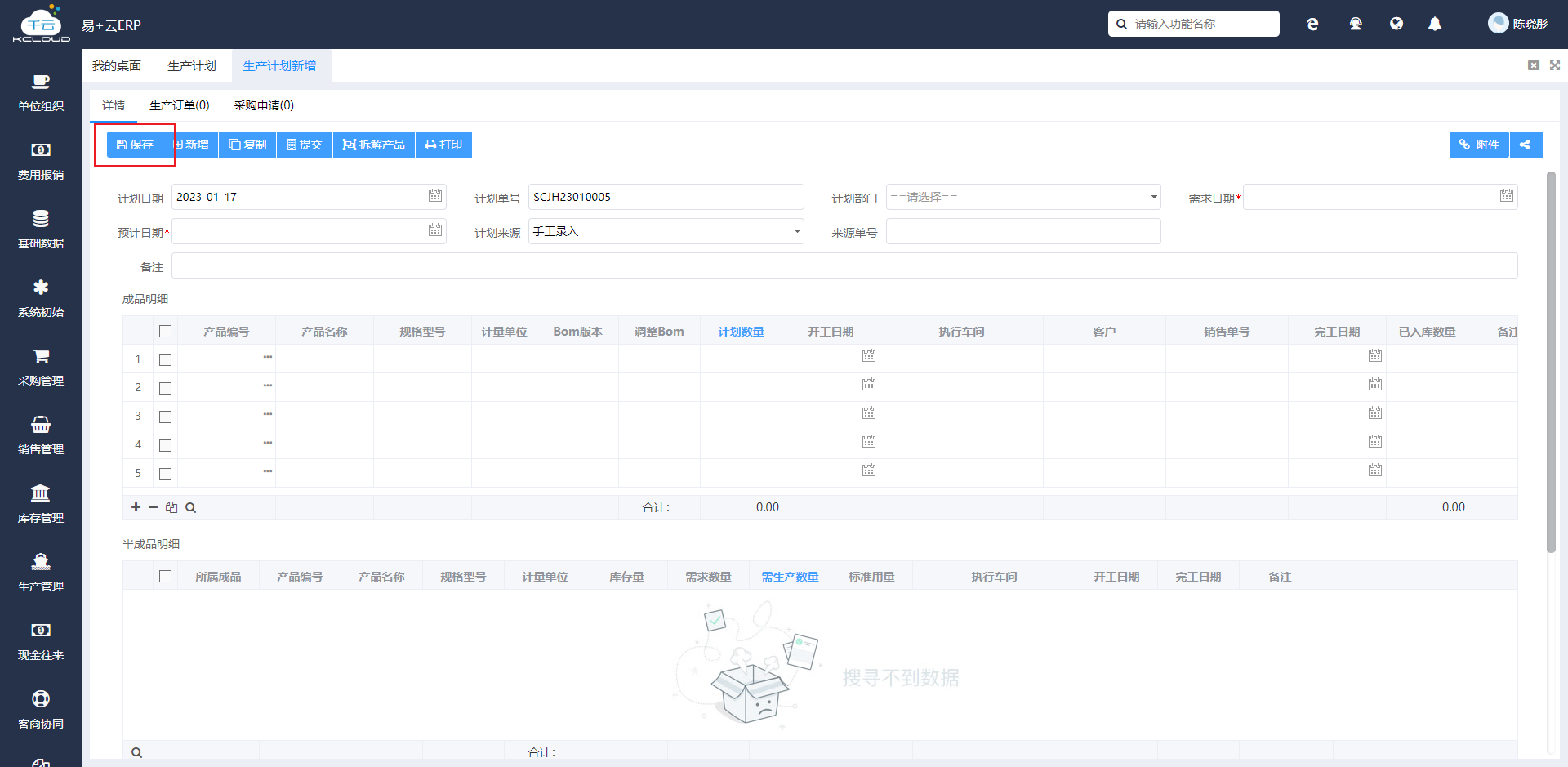Switch to the 生产计划 tab
Image resolution: width=1568 pixels, height=767 pixels.
click(x=192, y=66)
